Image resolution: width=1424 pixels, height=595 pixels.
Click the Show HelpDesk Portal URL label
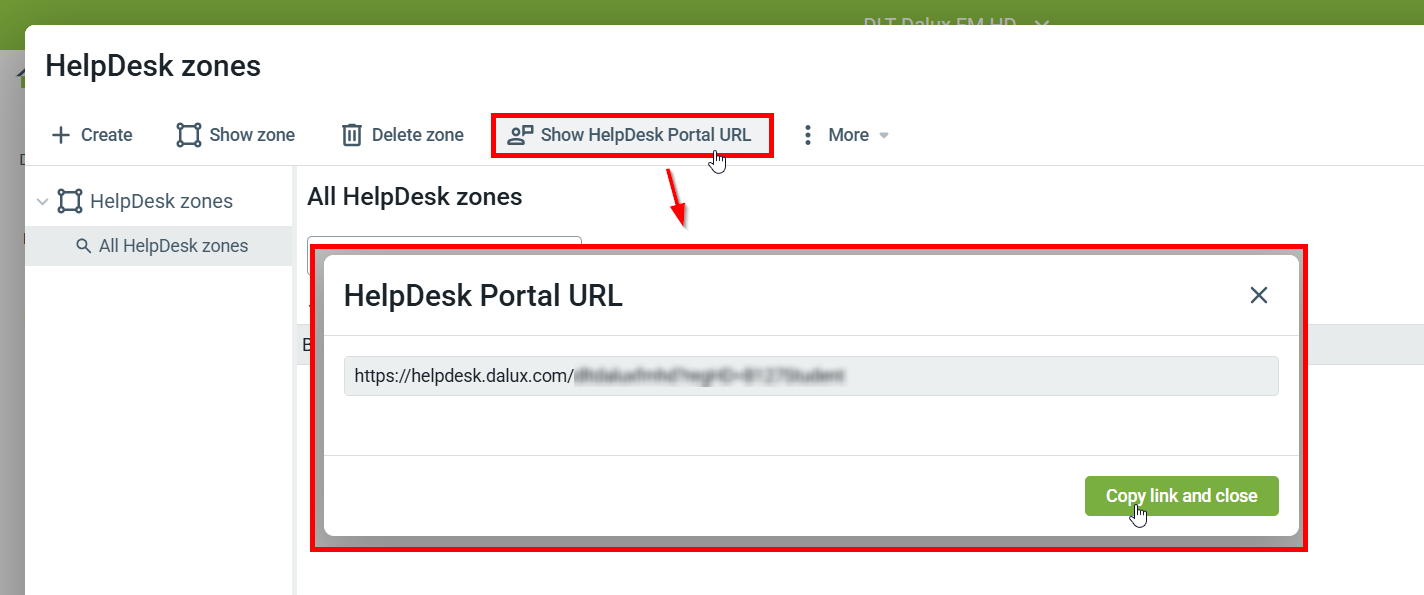tap(646, 135)
